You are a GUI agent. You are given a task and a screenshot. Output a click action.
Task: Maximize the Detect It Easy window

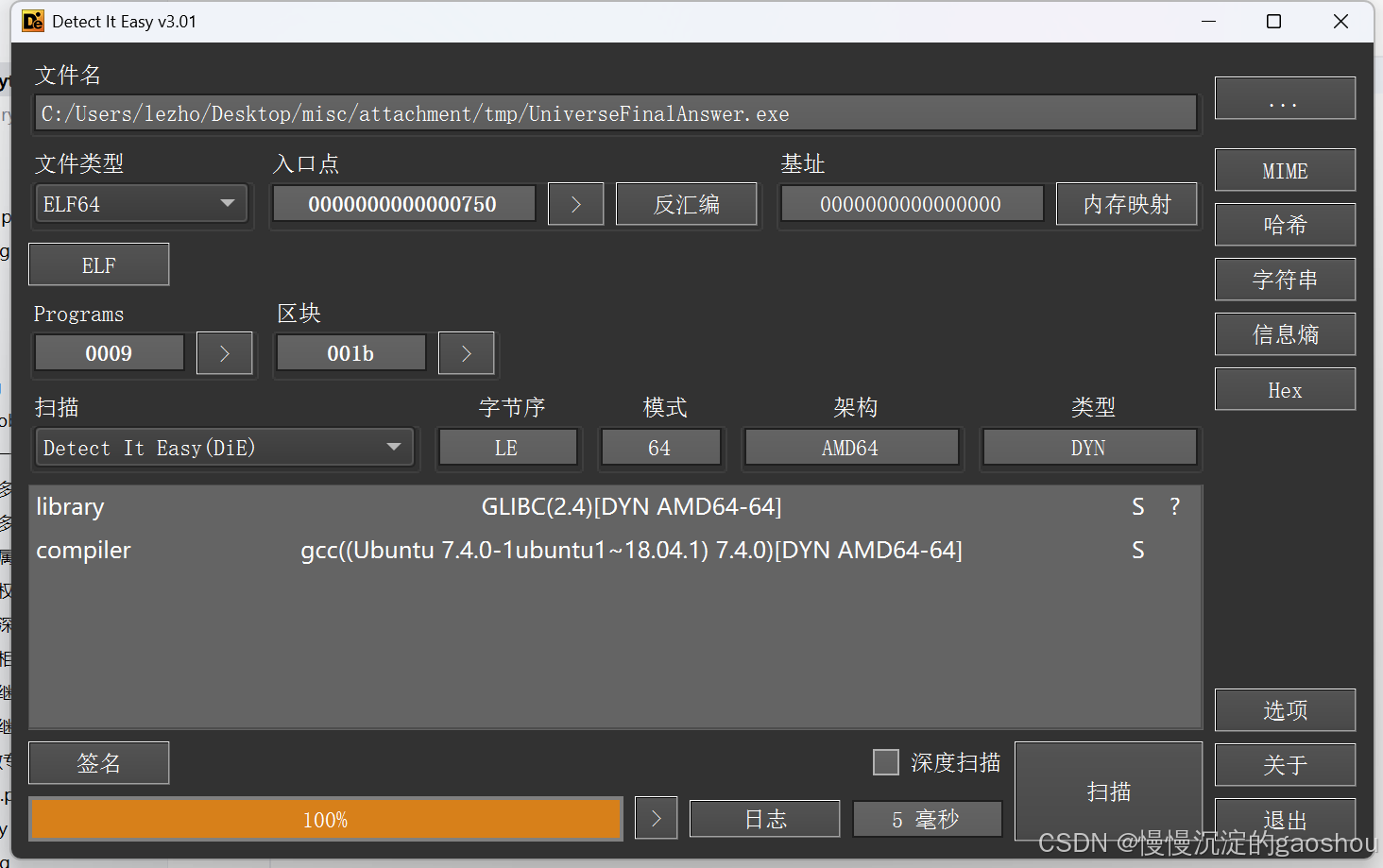[x=1274, y=21]
